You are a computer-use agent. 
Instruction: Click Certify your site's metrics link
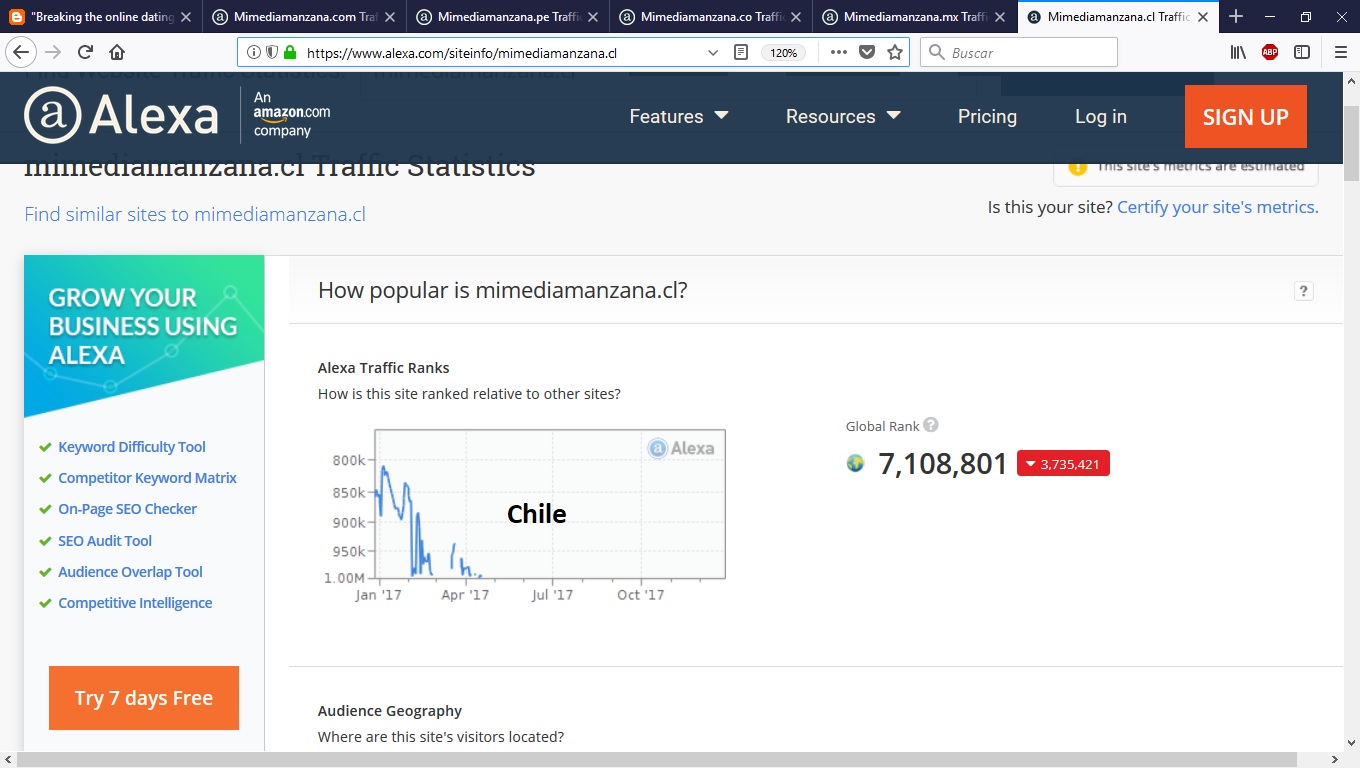click(x=1218, y=207)
